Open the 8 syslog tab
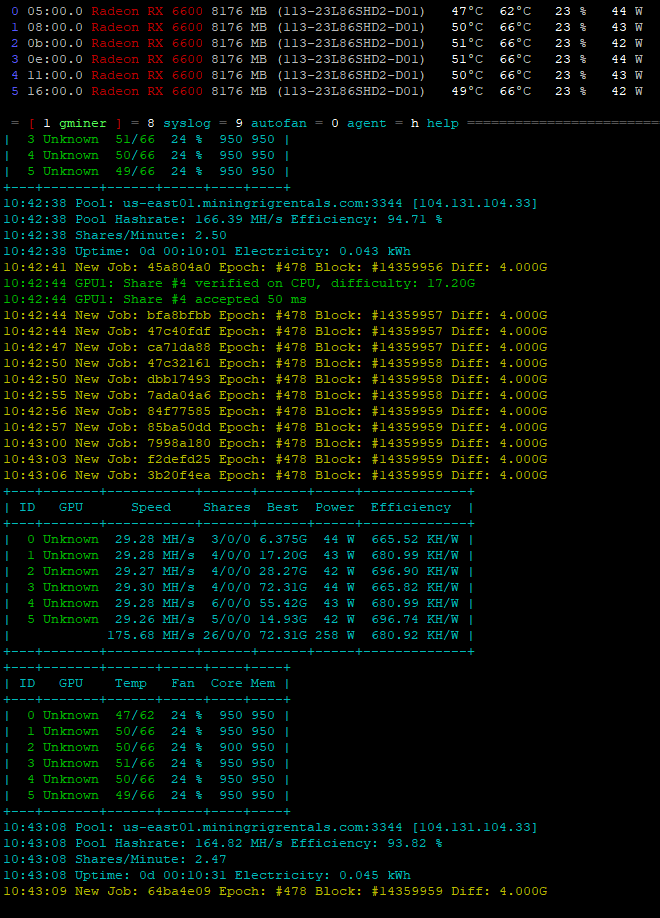The image size is (660, 918). pos(179,124)
